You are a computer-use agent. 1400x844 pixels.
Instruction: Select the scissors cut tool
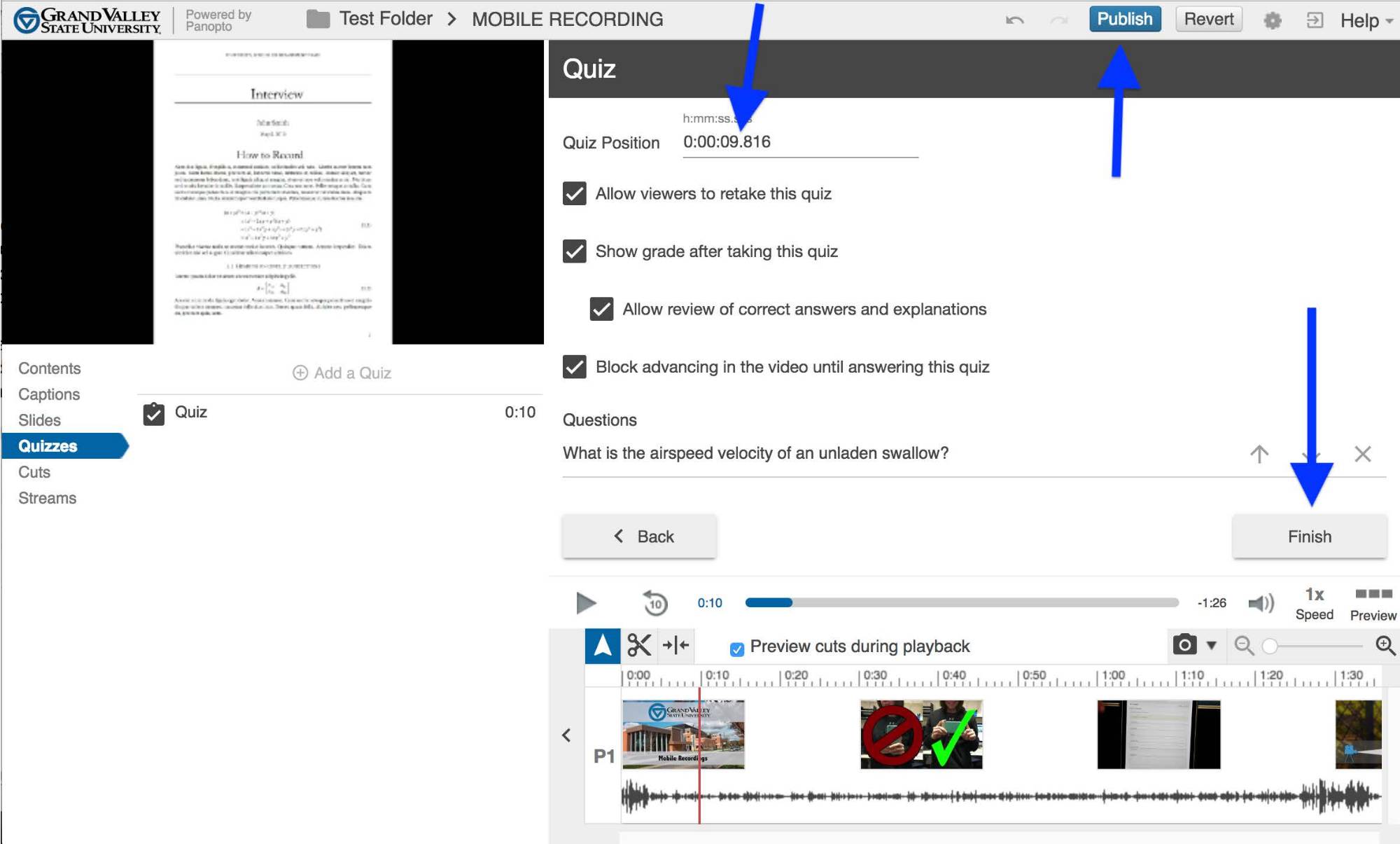point(638,645)
